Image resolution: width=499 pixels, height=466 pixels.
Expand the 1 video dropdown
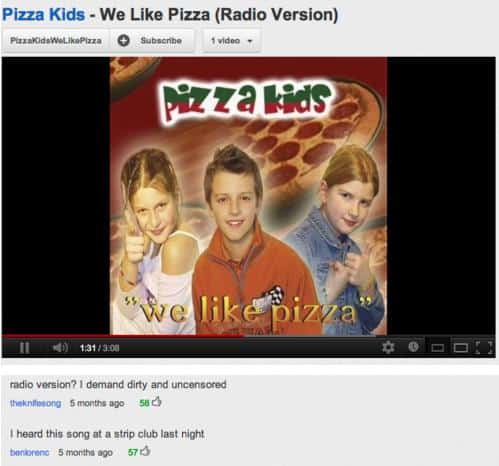tap(231, 41)
